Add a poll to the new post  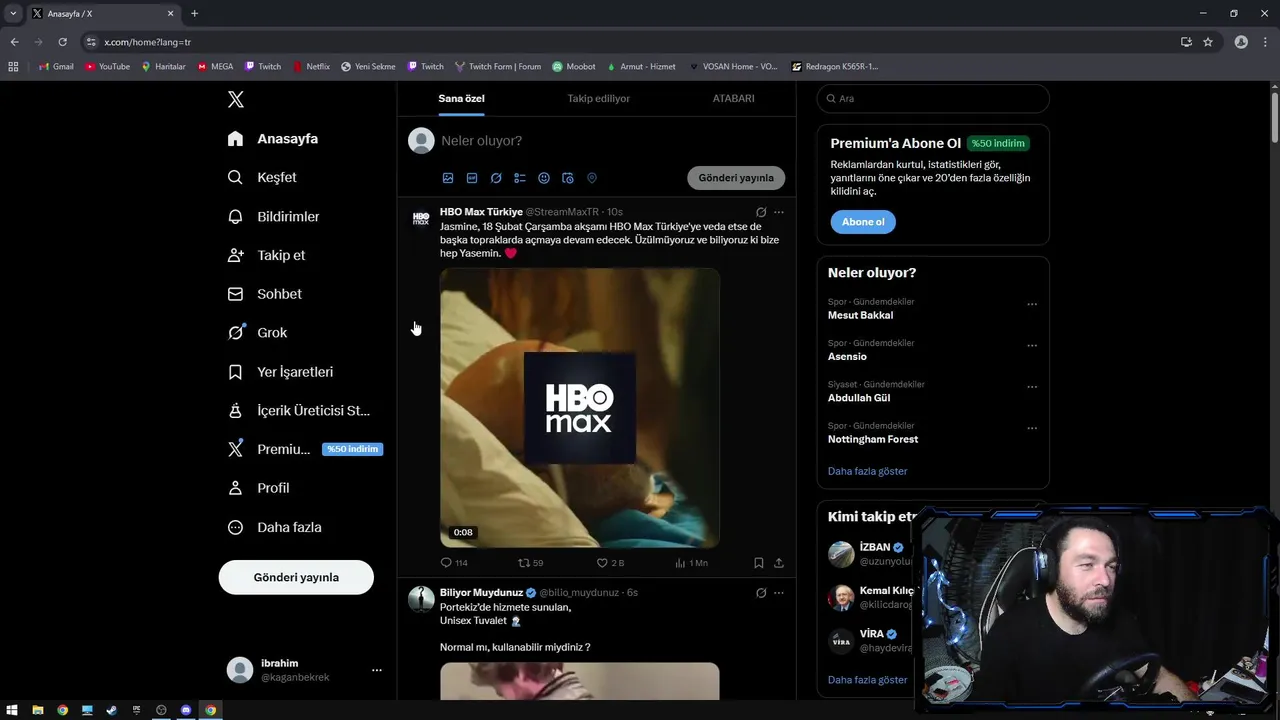click(520, 178)
